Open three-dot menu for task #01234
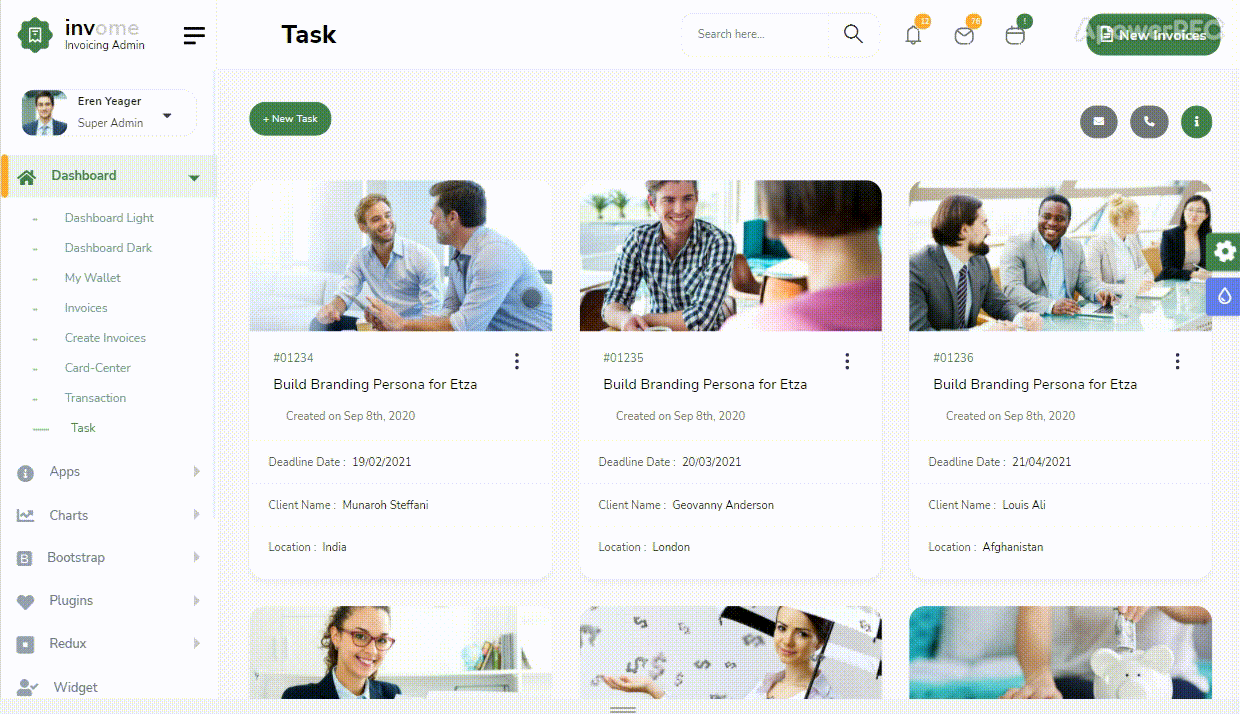Viewport: 1240px width, 714px height. [x=517, y=361]
